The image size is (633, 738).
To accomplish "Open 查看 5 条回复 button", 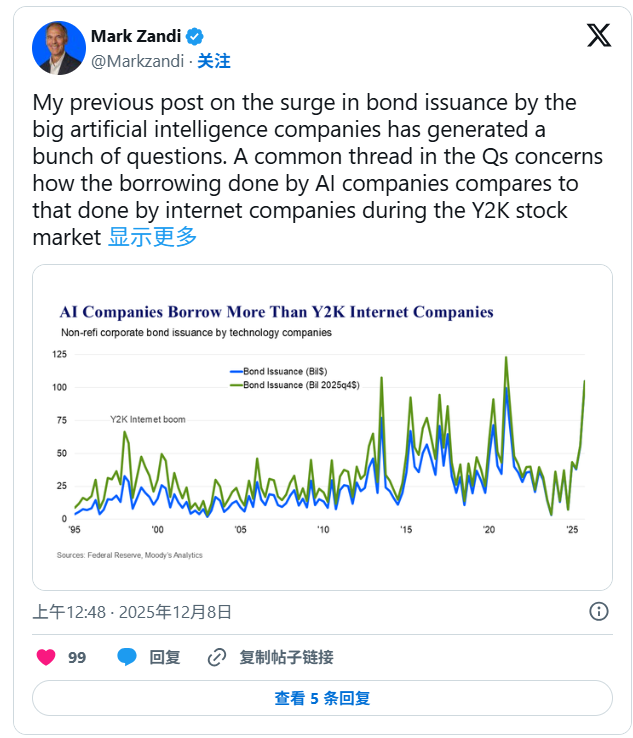I will tap(322, 698).
